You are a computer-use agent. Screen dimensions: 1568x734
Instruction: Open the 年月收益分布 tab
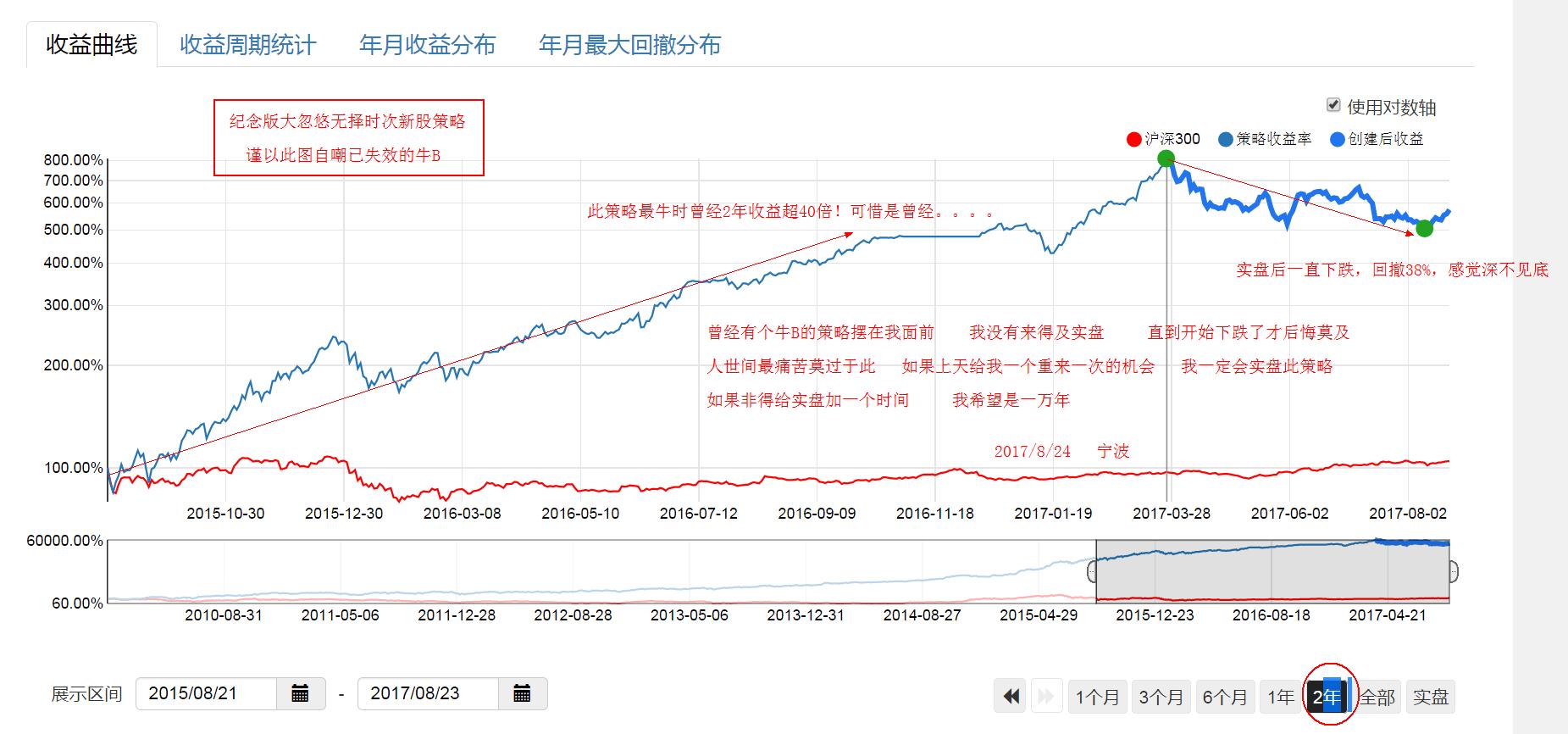click(x=427, y=45)
